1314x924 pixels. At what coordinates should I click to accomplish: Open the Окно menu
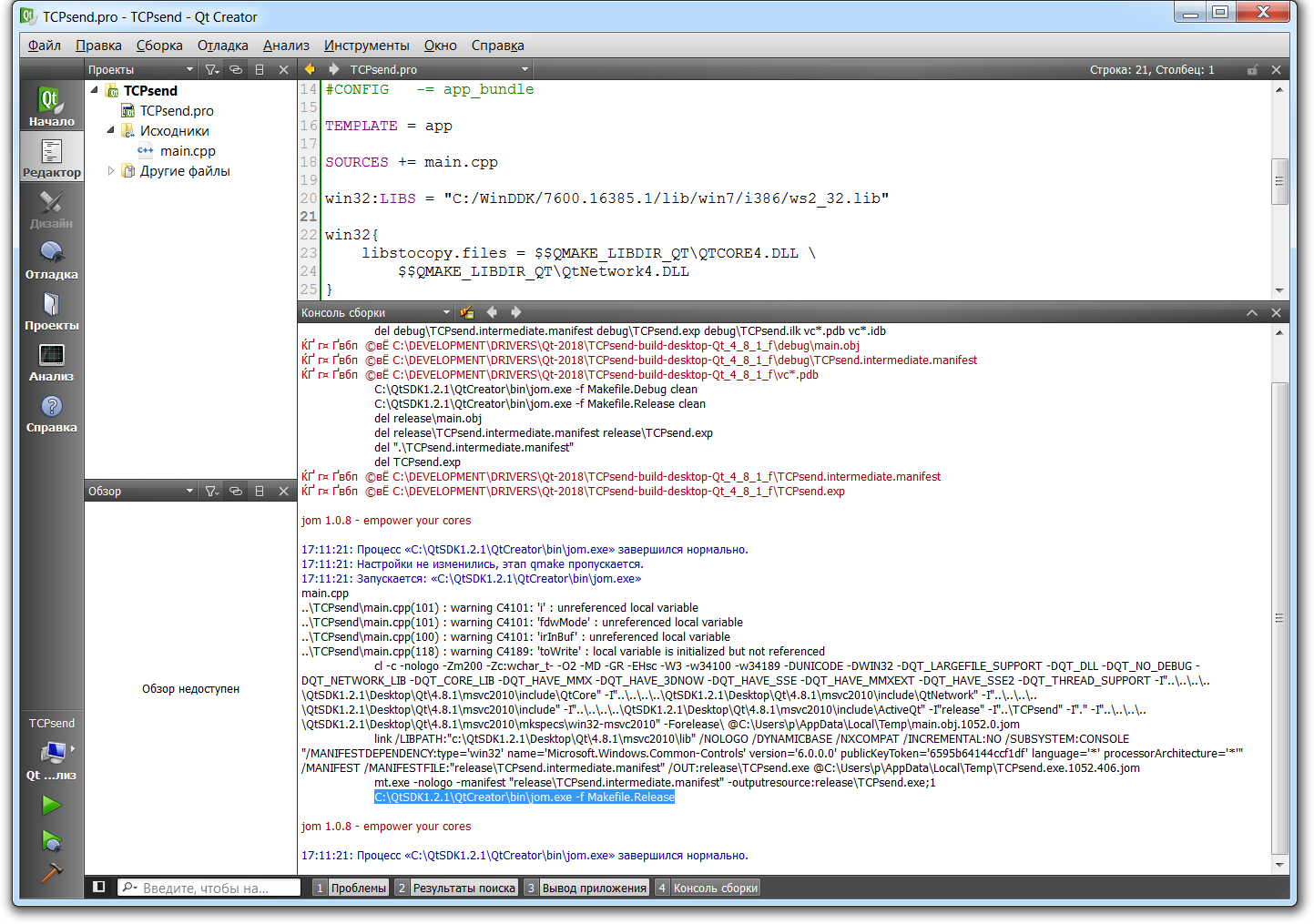(440, 46)
